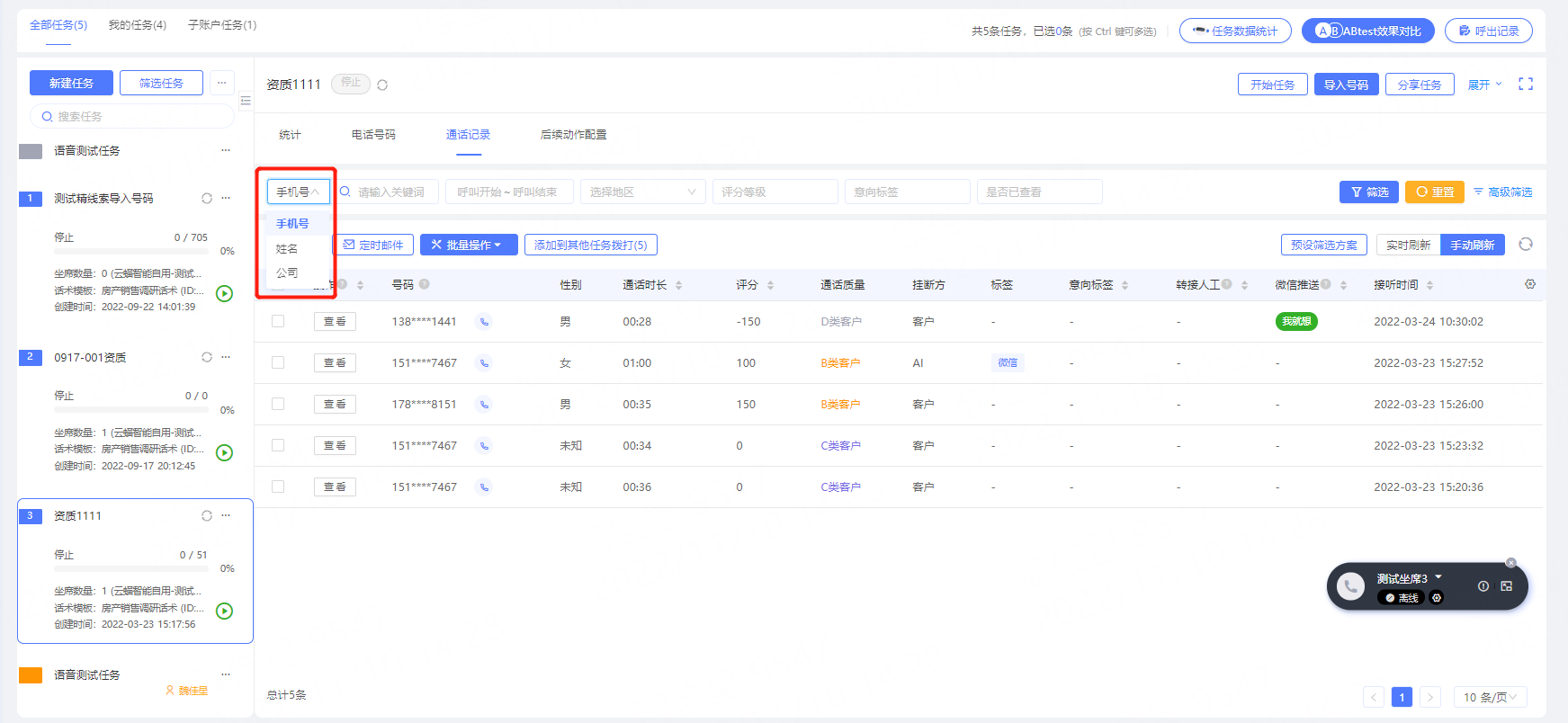Open the 选择地区 dropdown
This screenshot has width=1568, height=723.
coord(642,192)
